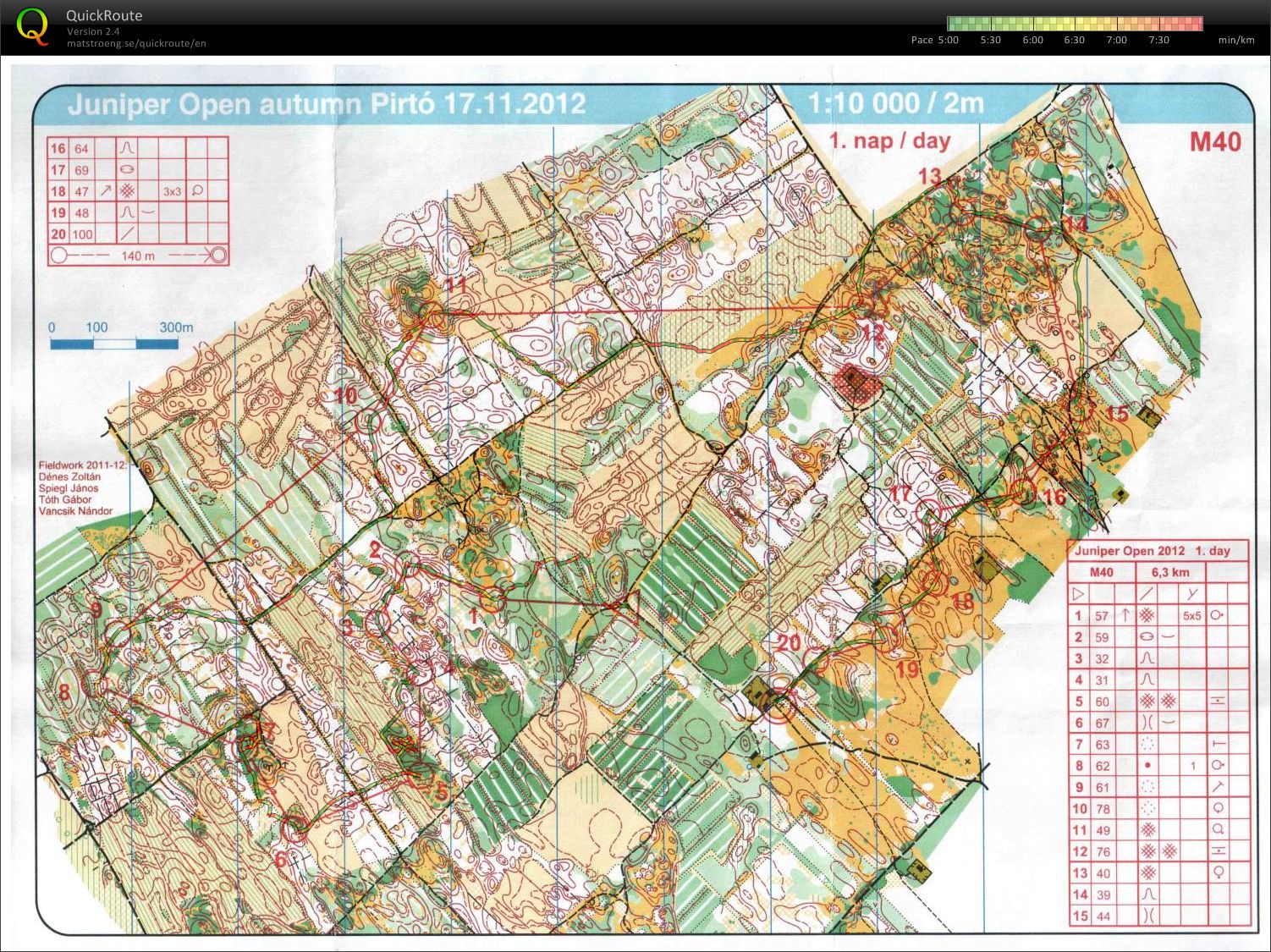Click control code 78 in description row 10
The width and height of the screenshot is (1271, 952).
click(1102, 809)
